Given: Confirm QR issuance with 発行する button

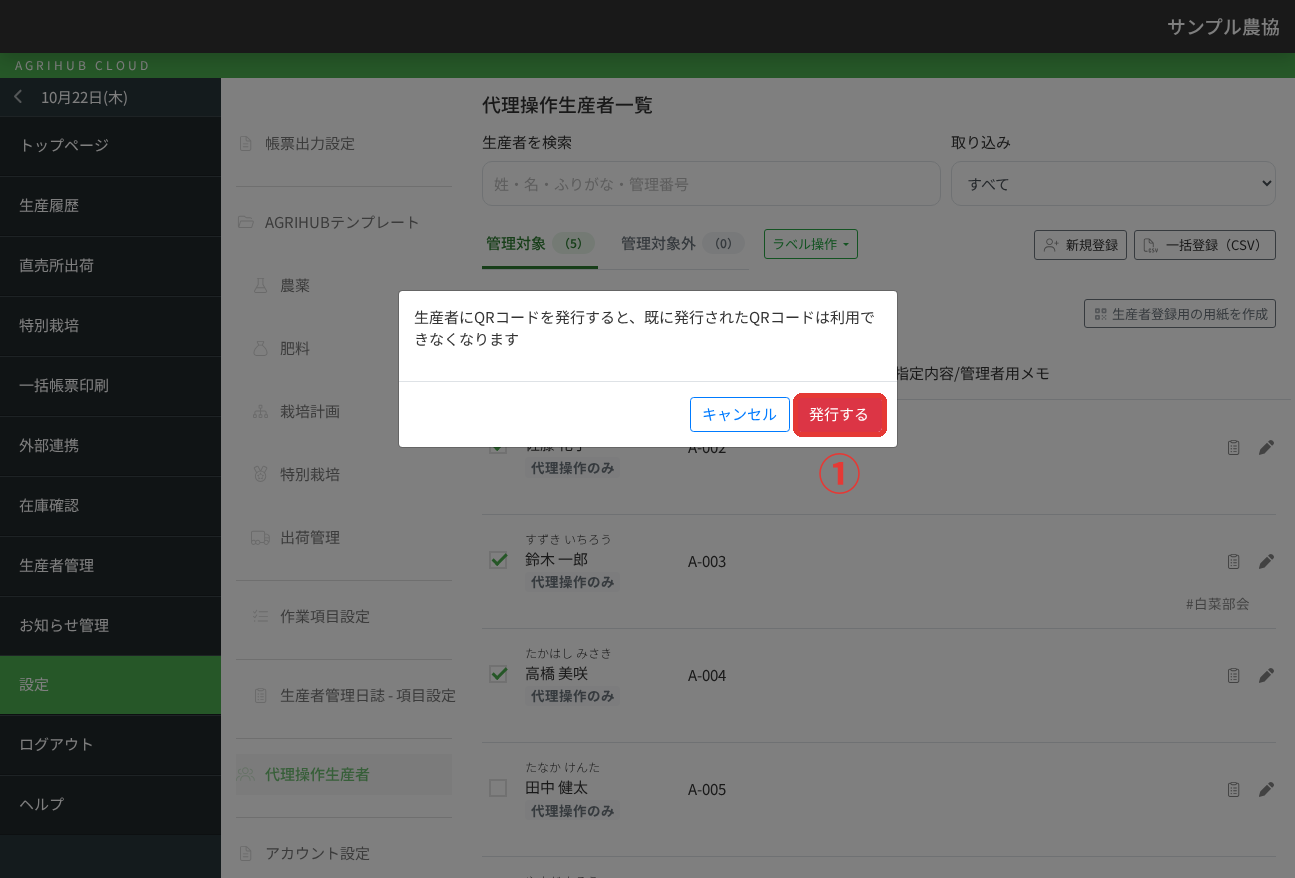Looking at the screenshot, I should coord(840,415).
